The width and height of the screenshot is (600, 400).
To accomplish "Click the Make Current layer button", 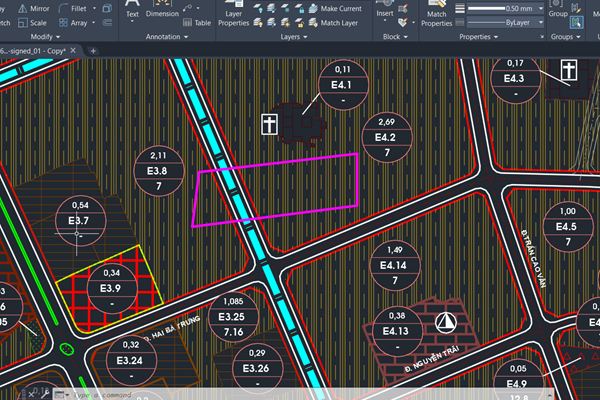I will click(x=335, y=8).
